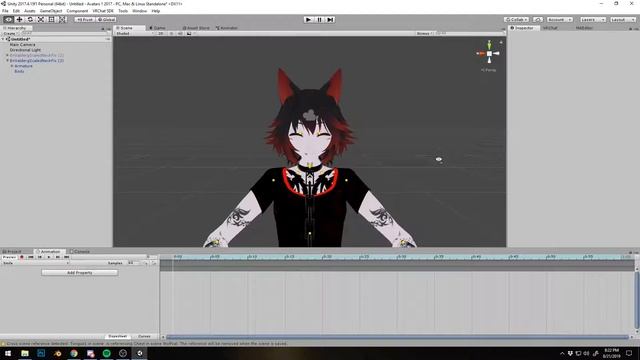640x360 pixels.
Task: Open the Tools menu
Action: [x=123, y=11]
